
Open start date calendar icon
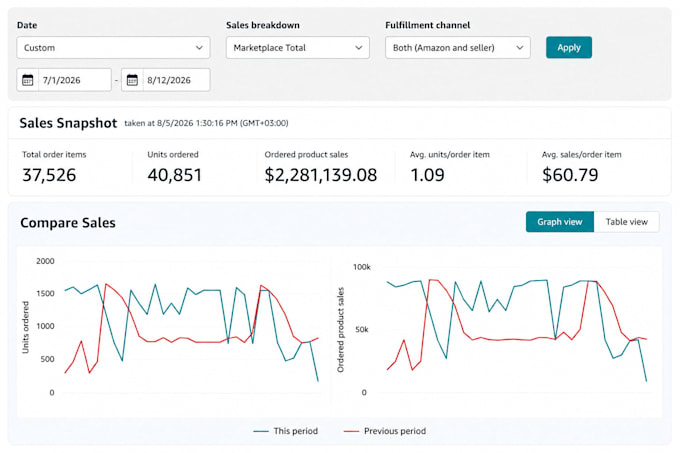tap(27, 80)
